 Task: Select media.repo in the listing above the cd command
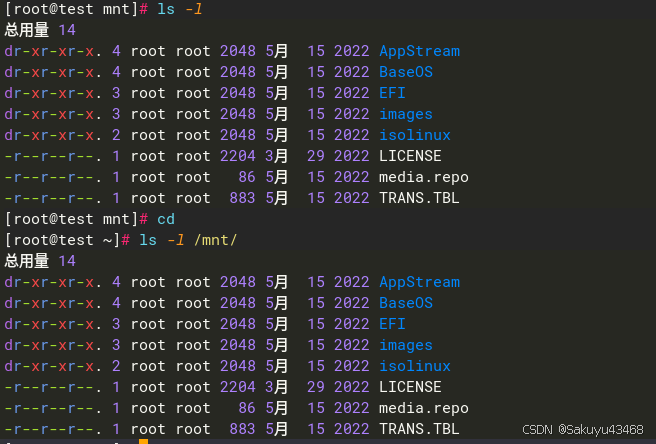point(424,177)
